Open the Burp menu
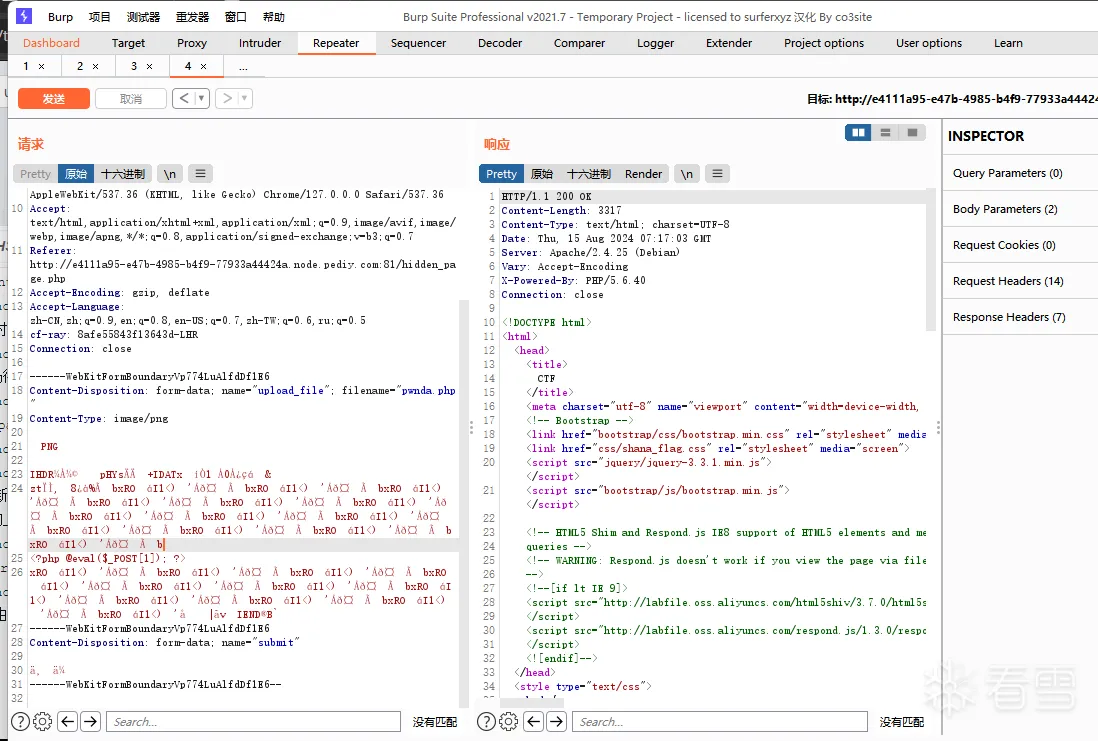The height and width of the screenshot is (741, 1098). click(60, 17)
